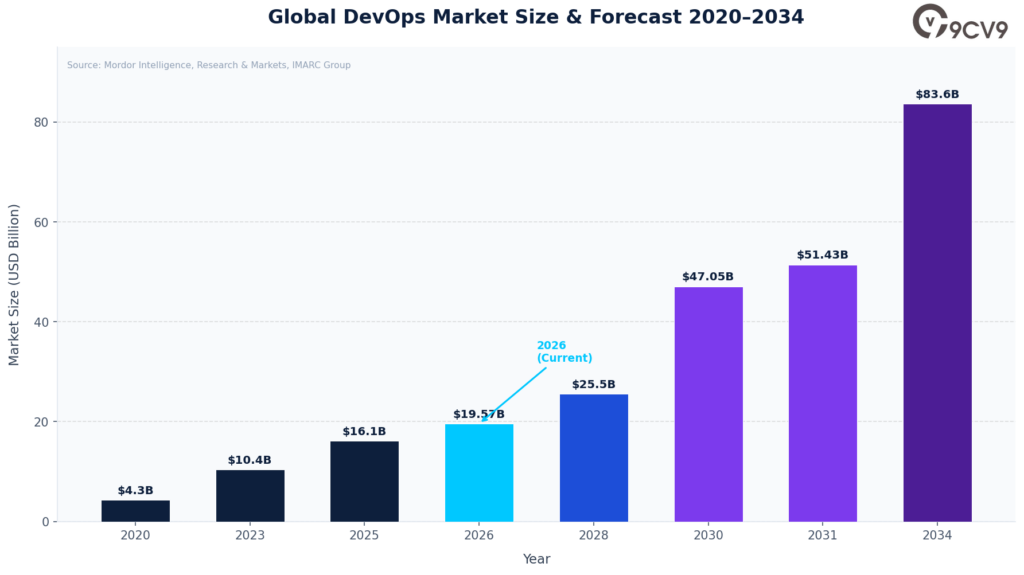Click the x-axis tick label '2026'

pyautogui.click(x=479, y=535)
